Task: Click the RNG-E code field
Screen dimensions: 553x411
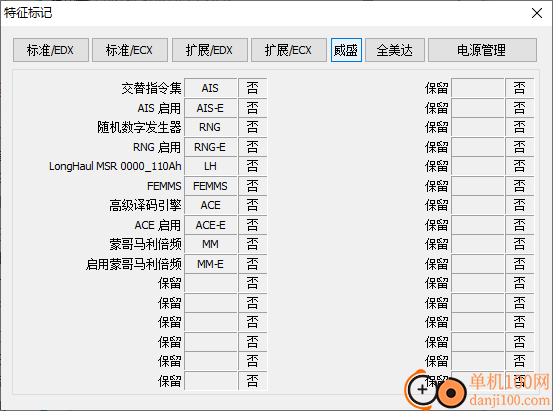Action: [211, 147]
